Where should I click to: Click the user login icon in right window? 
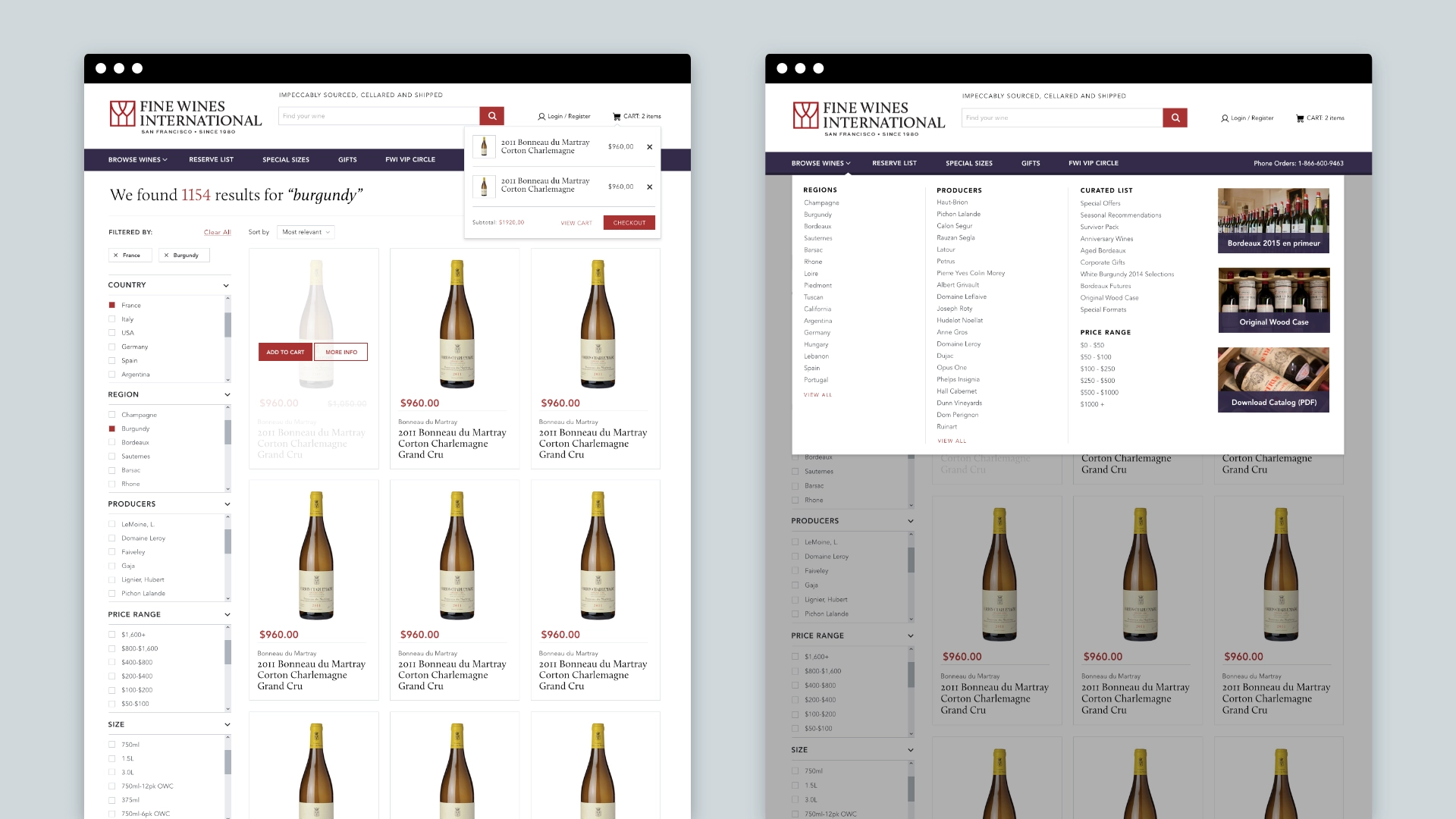[x=1225, y=118]
